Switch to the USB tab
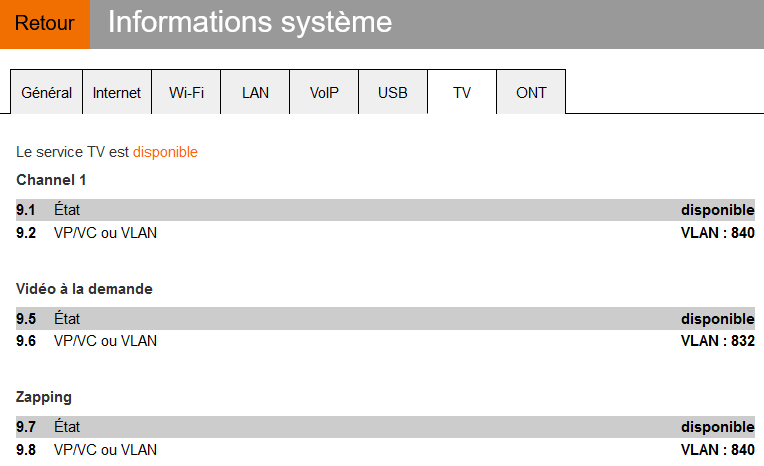Image resolution: width=764 pixels, height=466 pixels. [x=393, y=92]
